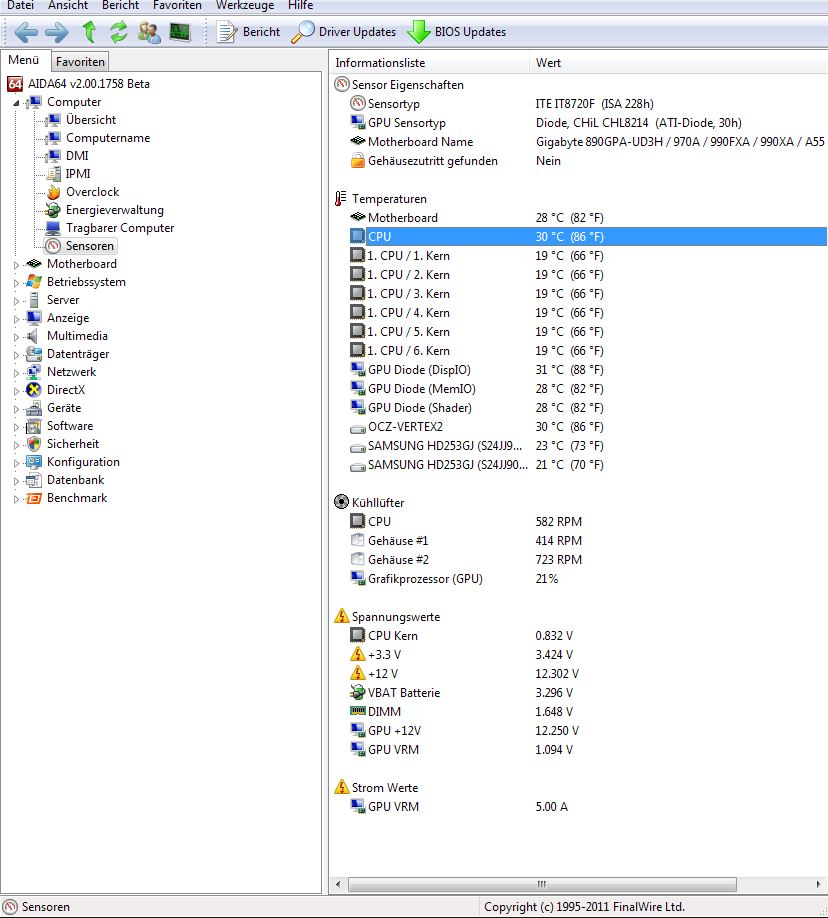The height and width of the screenshot is (918, 828).
Task: Select IPMI in the tree
Action: [78, 174]
